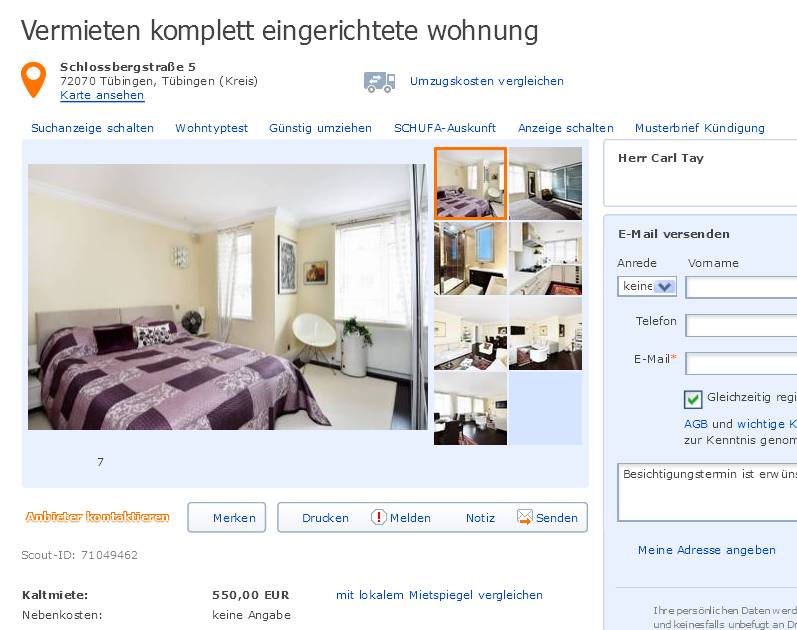Open mit lokalem Mietspiegel vergleichen link

[439, 595]
